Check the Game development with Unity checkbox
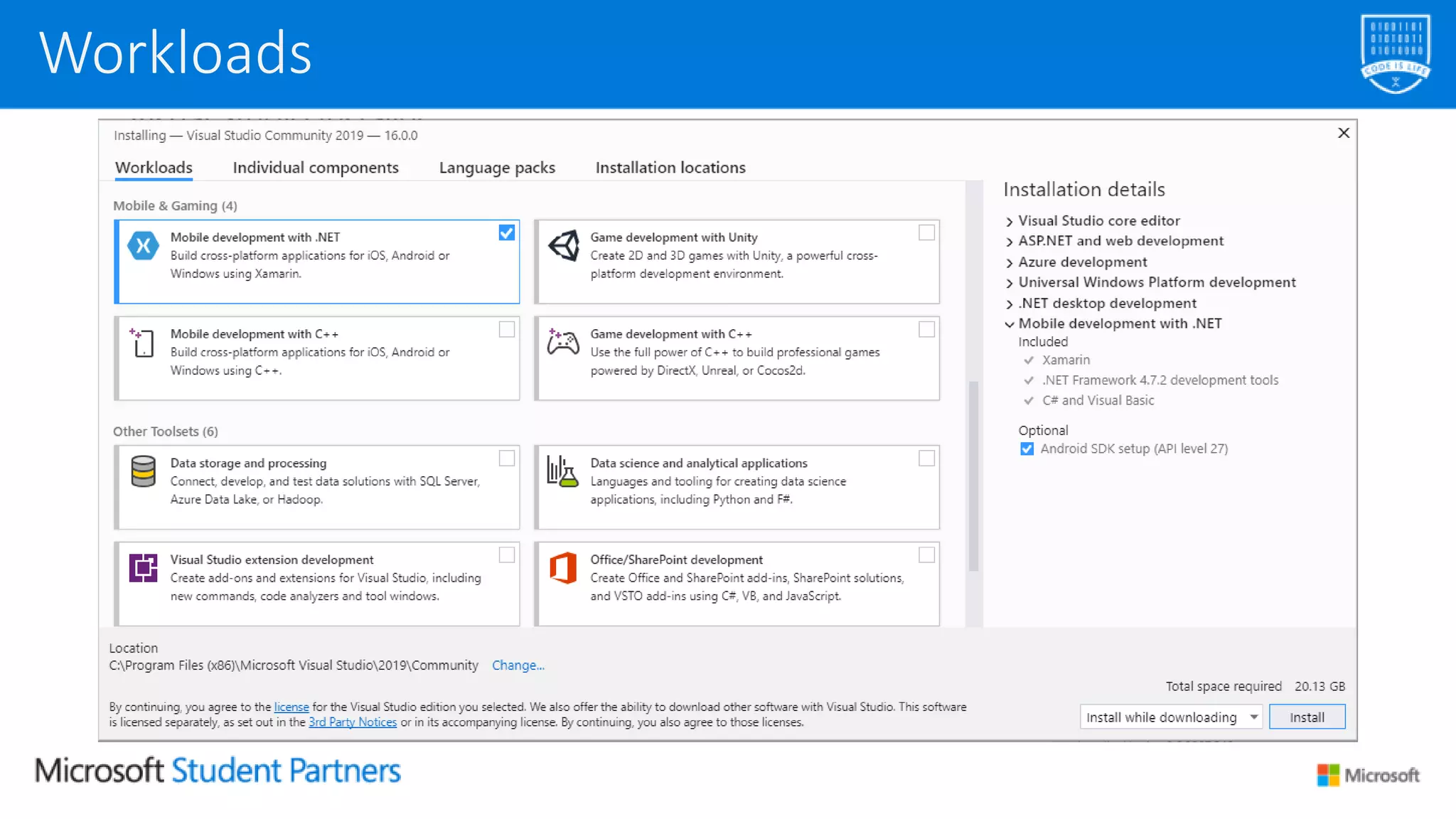Image resolution: width=1456 pixels, height=819 pixels. click(926, 233)
